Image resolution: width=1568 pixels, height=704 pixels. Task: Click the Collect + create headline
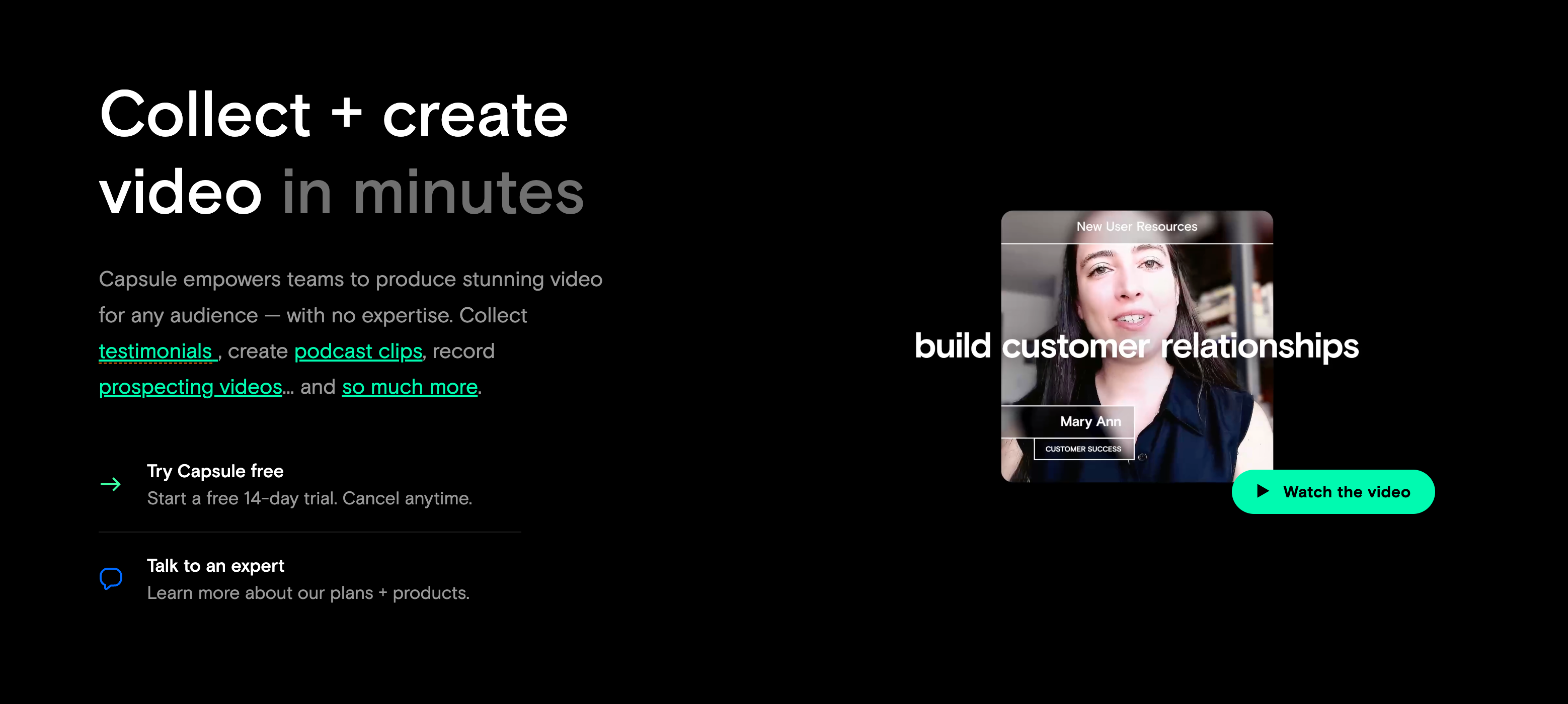tap(334, 114)
